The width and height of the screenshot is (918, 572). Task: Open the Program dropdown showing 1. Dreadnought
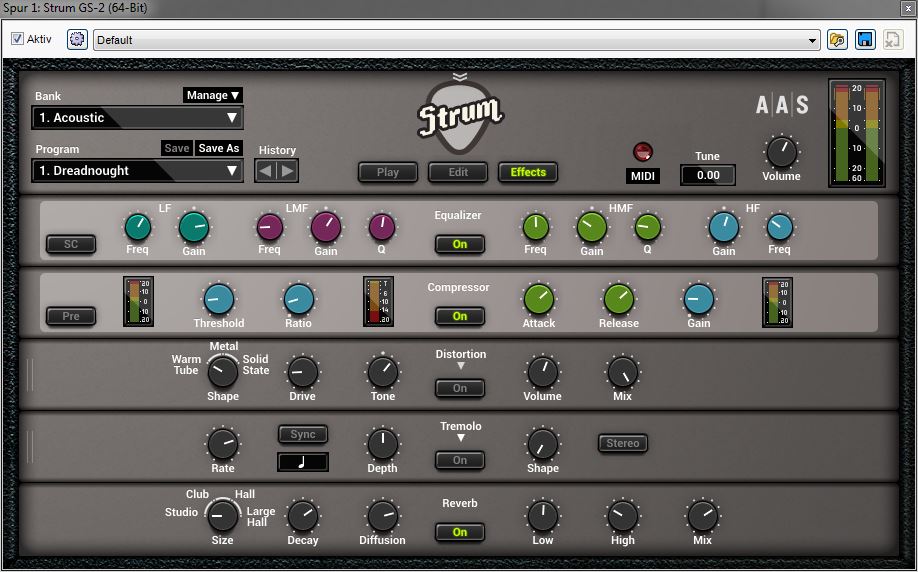tap(138, 171)
